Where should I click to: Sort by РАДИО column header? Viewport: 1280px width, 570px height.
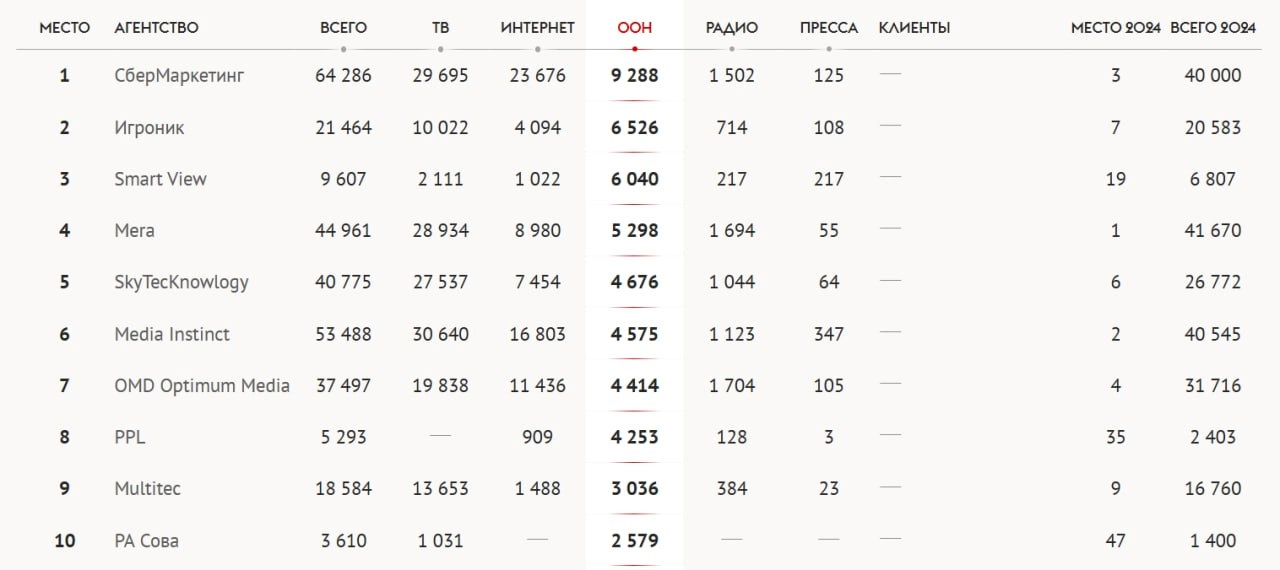(x=732, y=28)
